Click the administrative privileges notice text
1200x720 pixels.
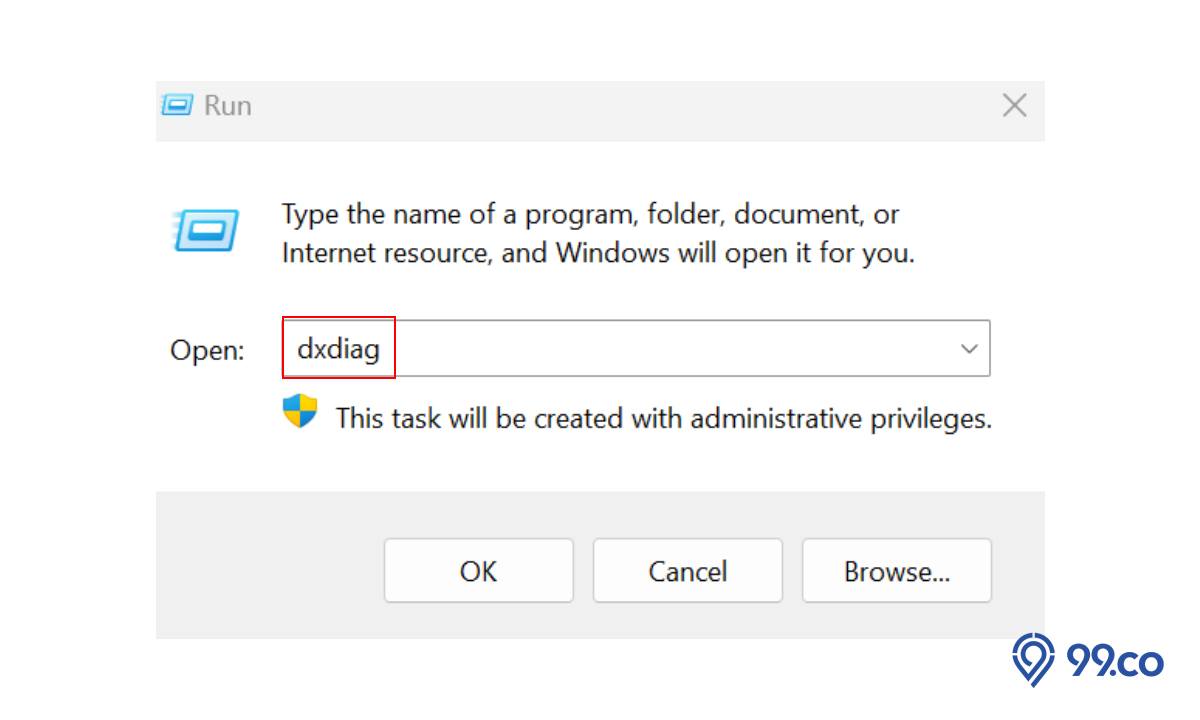[663, 418]
